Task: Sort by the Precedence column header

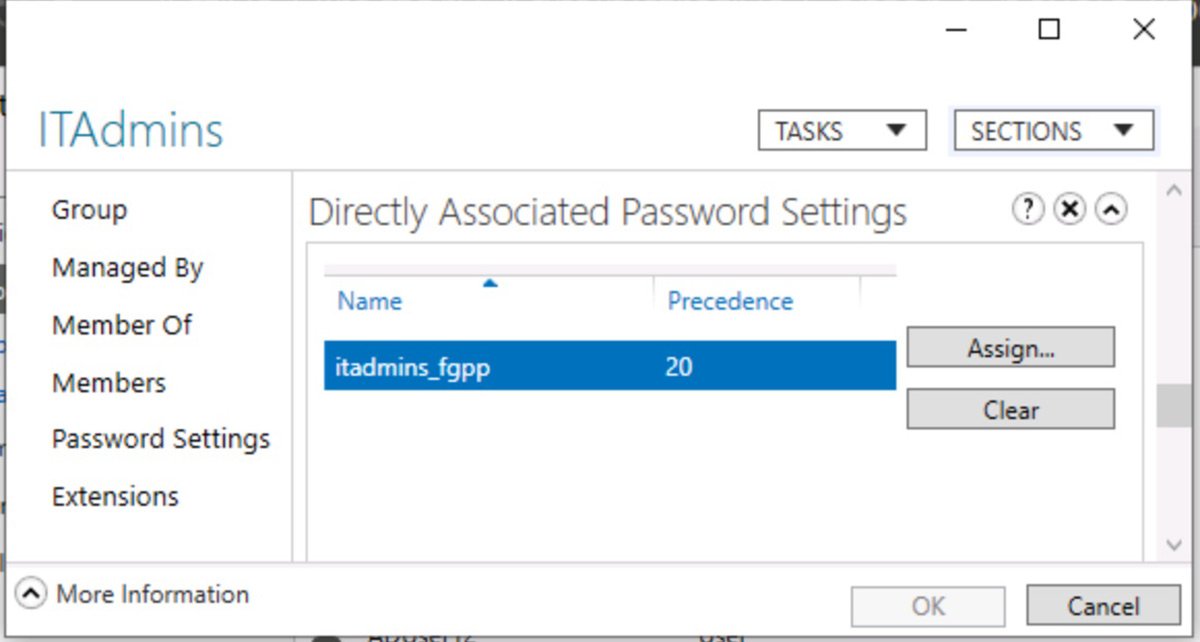Action: click(x=730, y=301)
